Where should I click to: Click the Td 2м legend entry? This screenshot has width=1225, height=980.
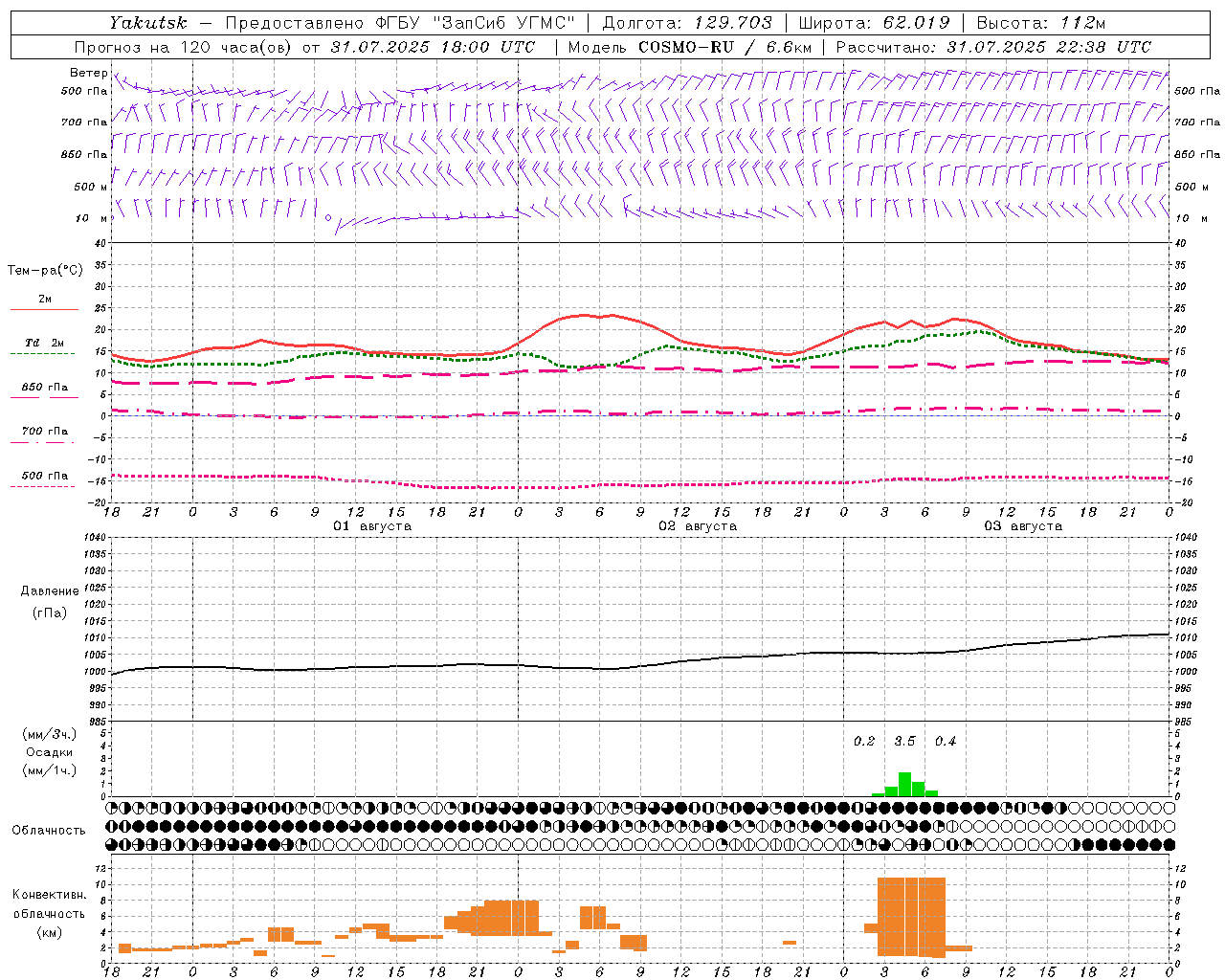[x=44, y=343]
